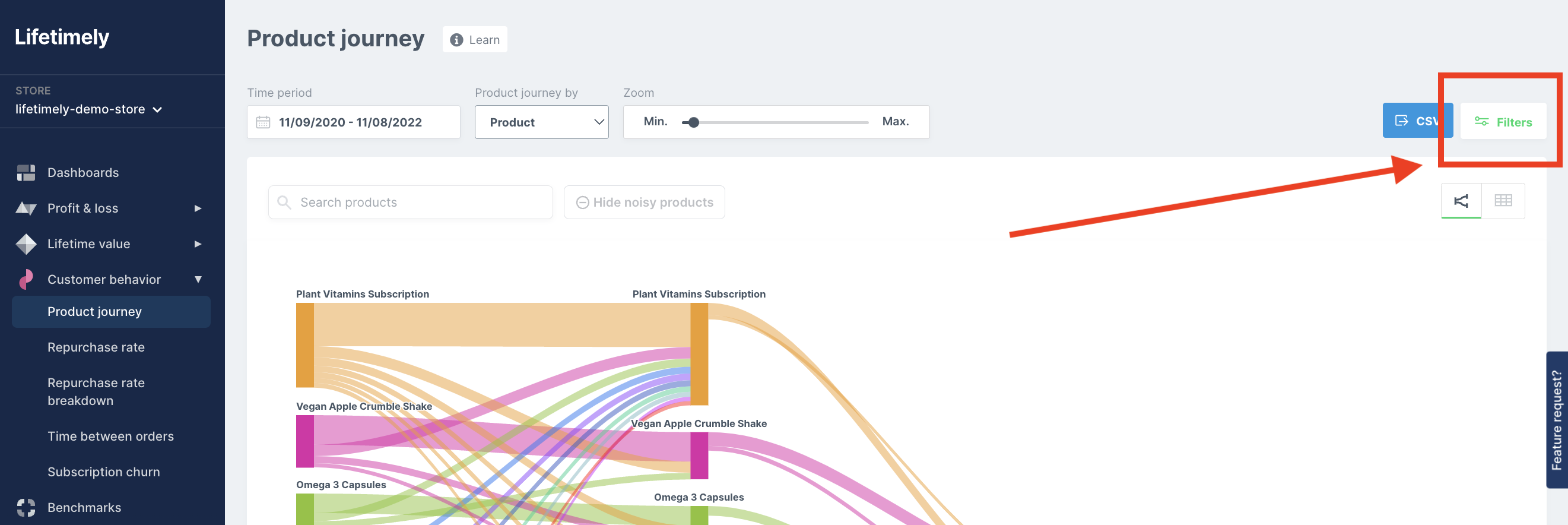
Task: Switch to Sankey diagram view
Action: click(x=1461, y=201)
